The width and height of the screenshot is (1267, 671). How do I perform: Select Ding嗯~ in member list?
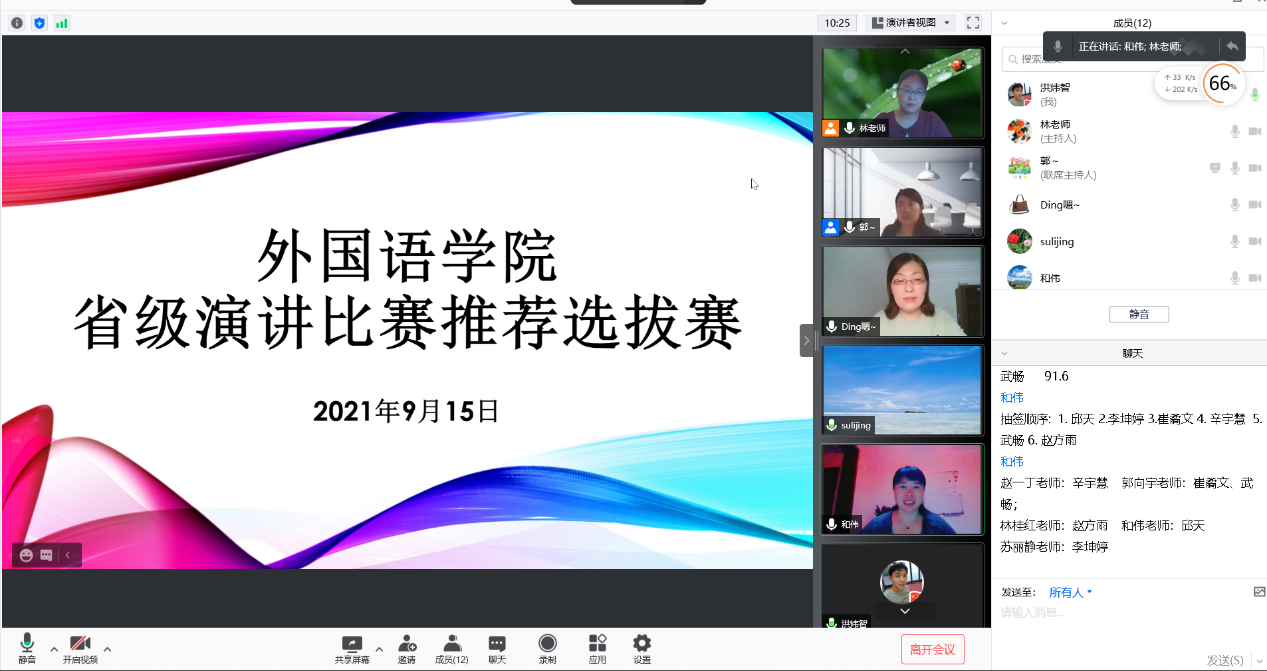(x=1130, y=204)
